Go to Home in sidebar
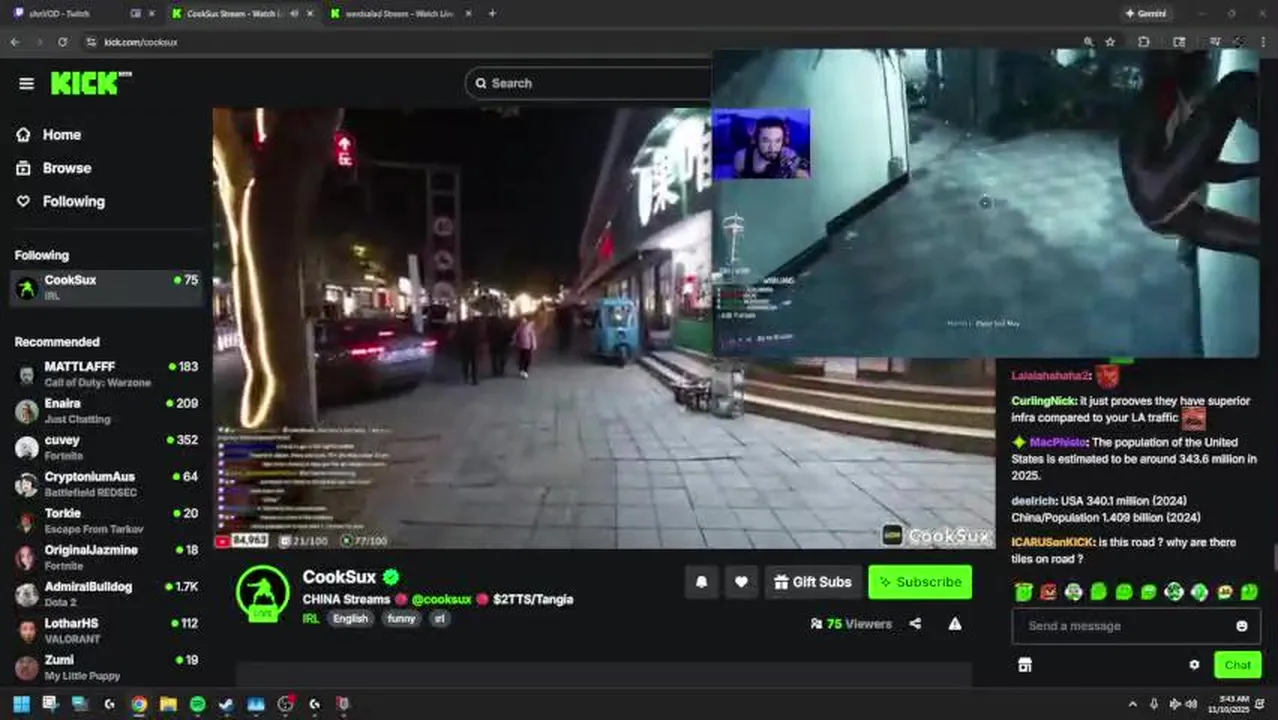 [x=61, y=135]
